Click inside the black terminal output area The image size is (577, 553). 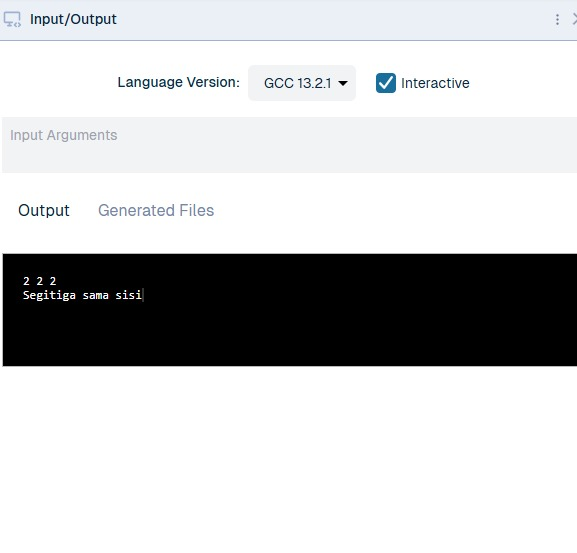click(290, 310)
